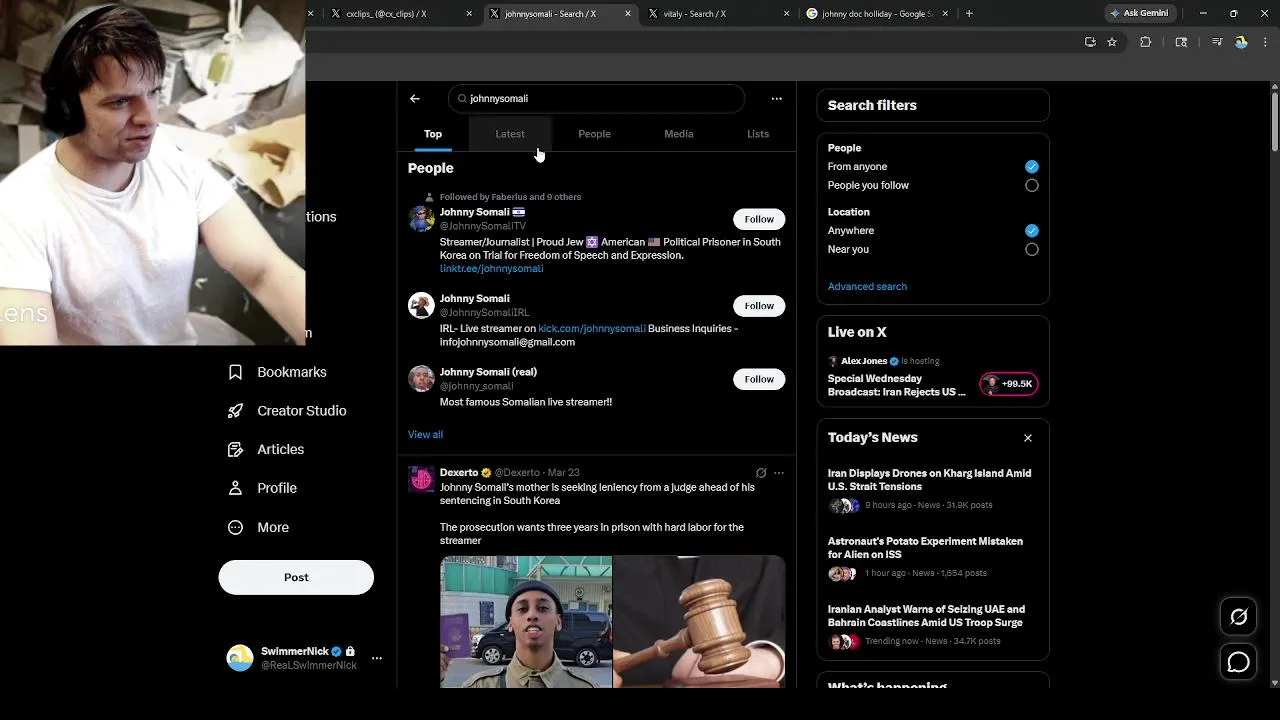Image resolution: width=1280 pixels, height=720 pixels.
Task: Dismiss the Today's News panel
Action: pyautogui.click(x=1027, y=438)
